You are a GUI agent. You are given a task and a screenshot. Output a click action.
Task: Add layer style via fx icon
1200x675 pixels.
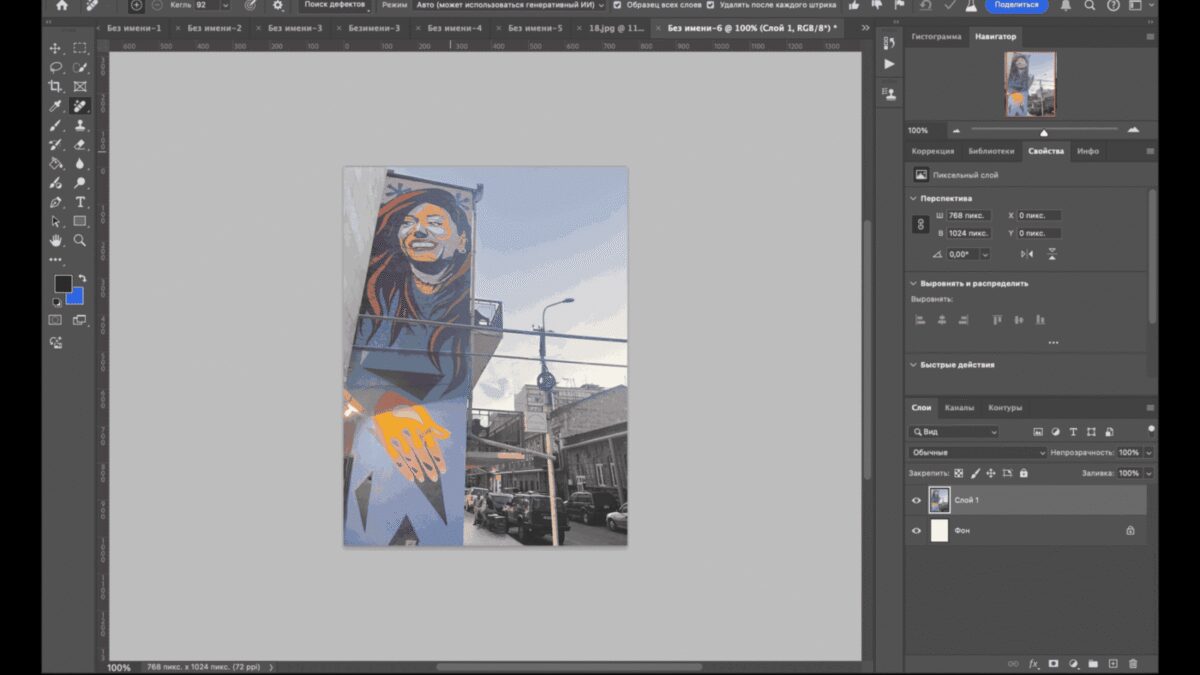click(x=1034, y=663)
